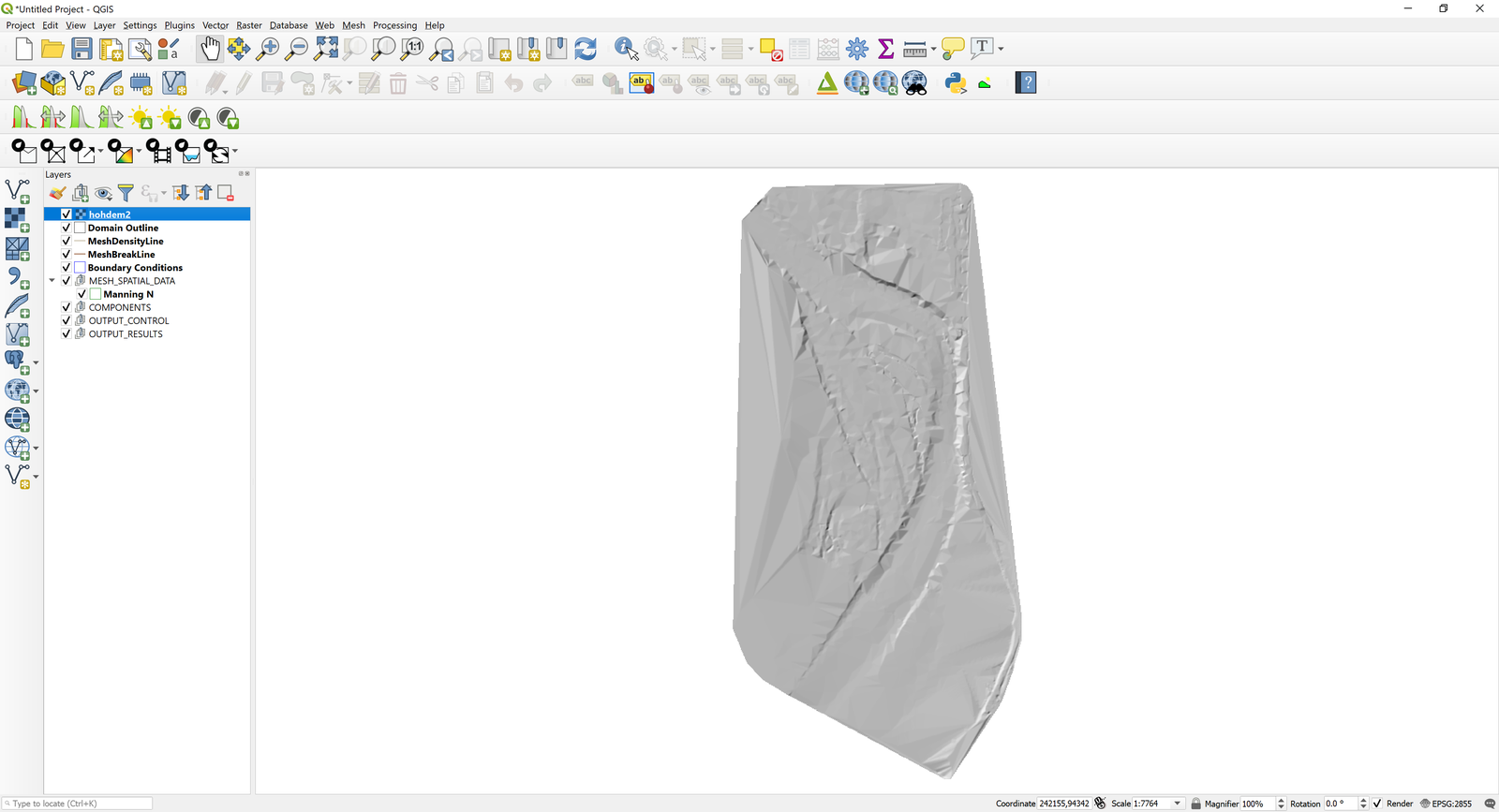1499x812 pixels.
Task: Click the Identify Features tool
Action: point(625,49)
